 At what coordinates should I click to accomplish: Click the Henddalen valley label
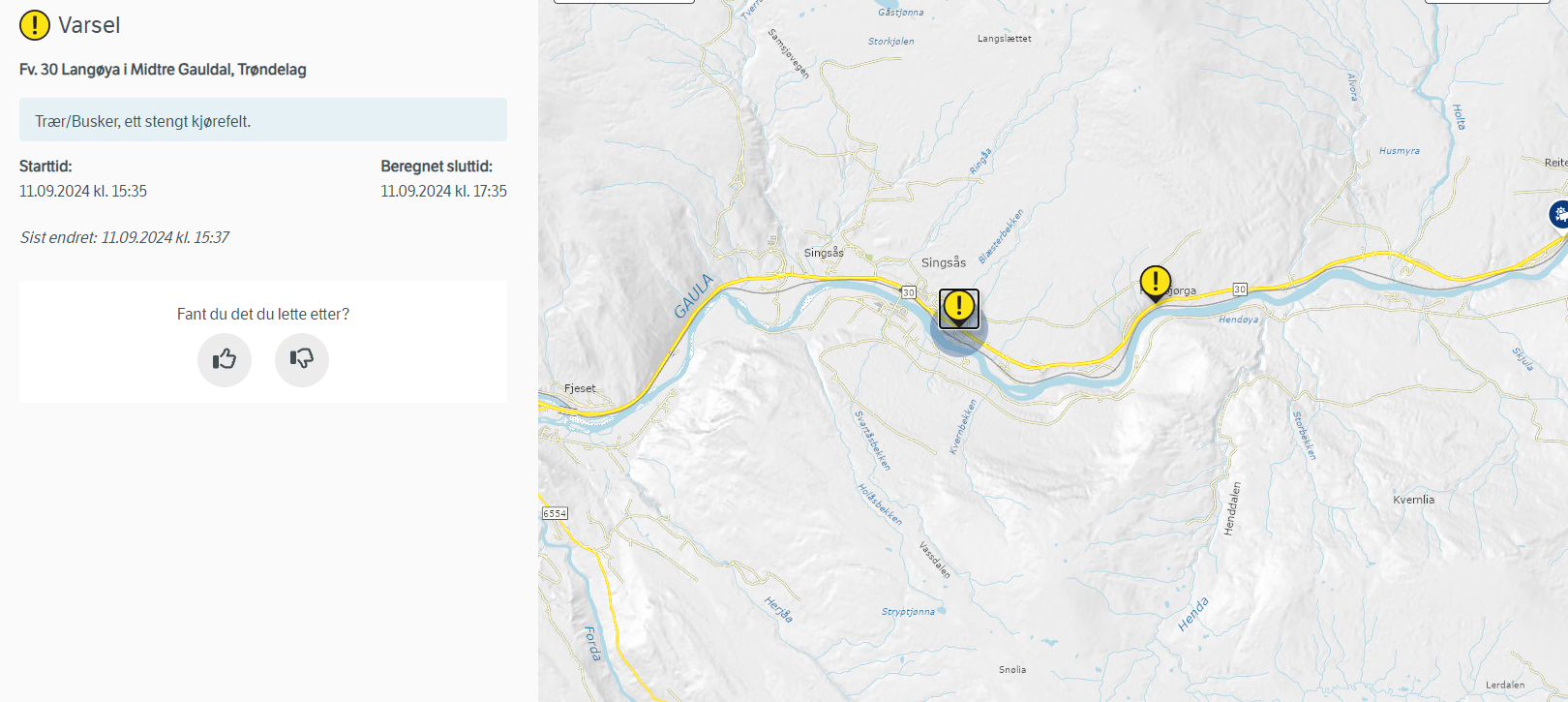point(1232,508)
